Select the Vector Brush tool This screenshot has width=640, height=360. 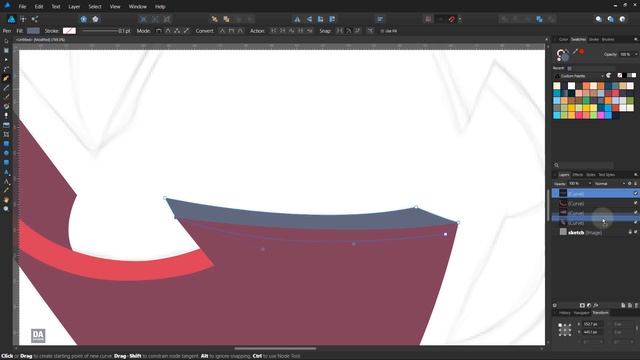tap(6, 97)
